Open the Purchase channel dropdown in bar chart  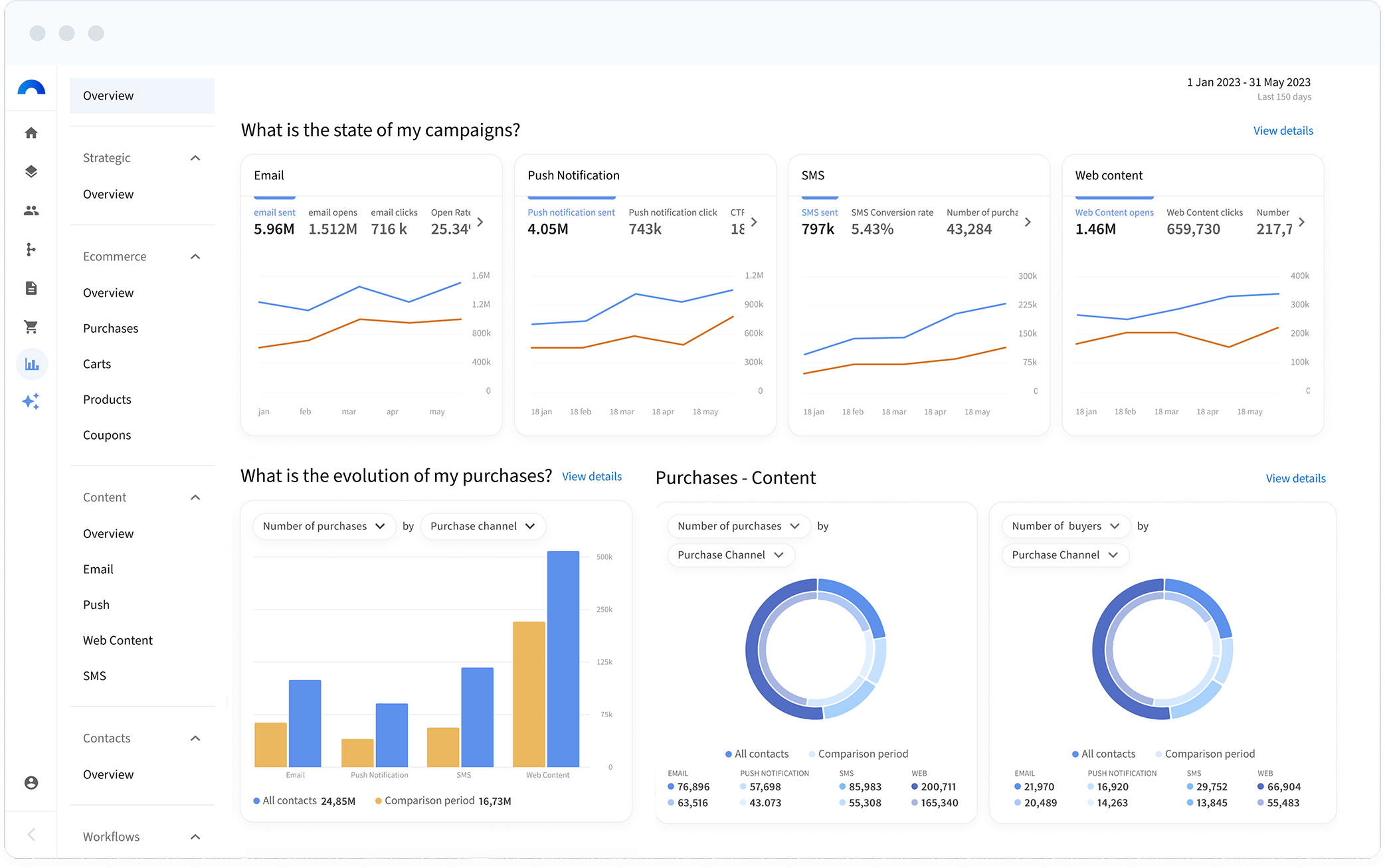[482, 526]
